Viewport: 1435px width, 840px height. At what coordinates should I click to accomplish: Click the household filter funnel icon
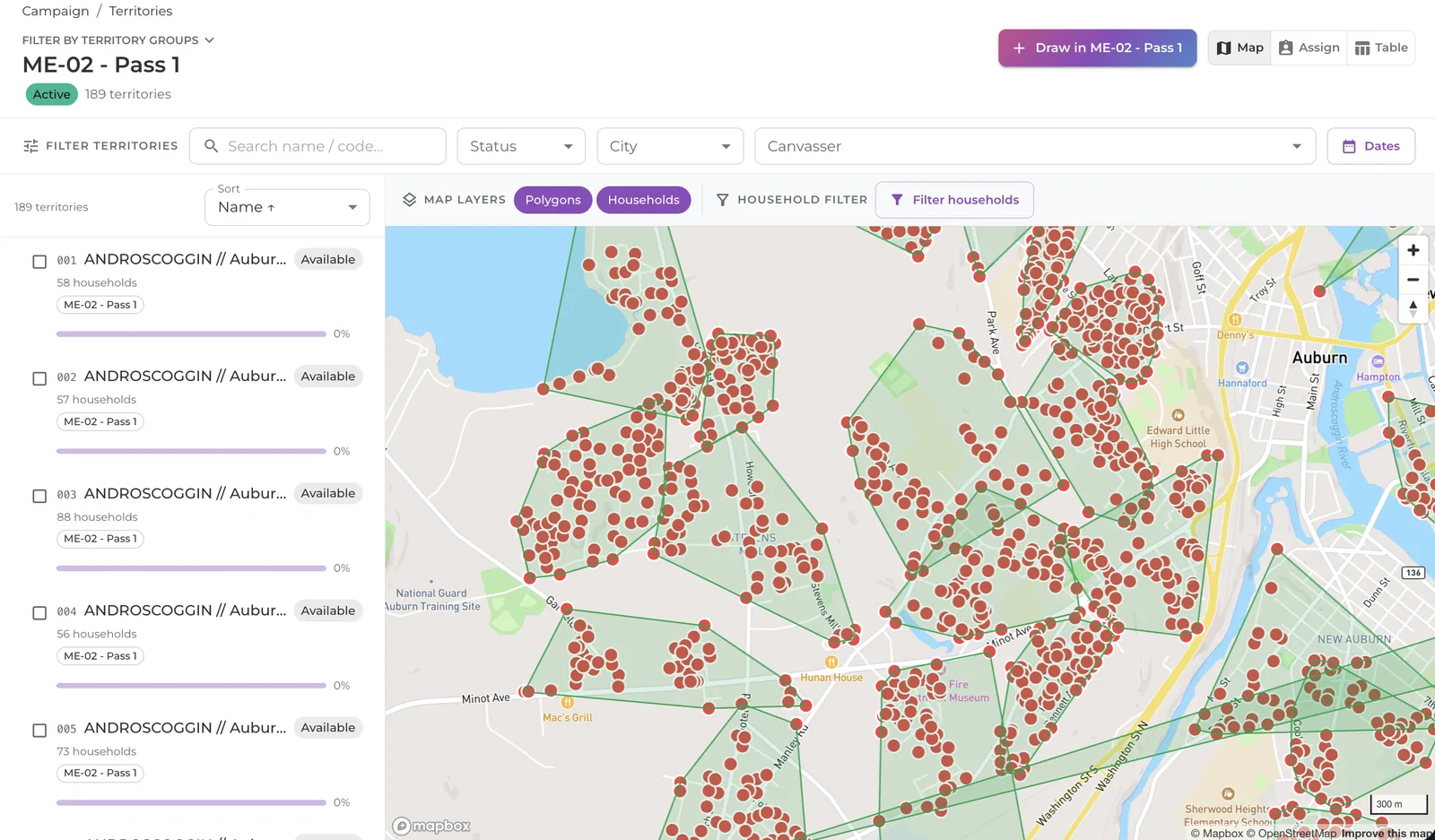722,200
